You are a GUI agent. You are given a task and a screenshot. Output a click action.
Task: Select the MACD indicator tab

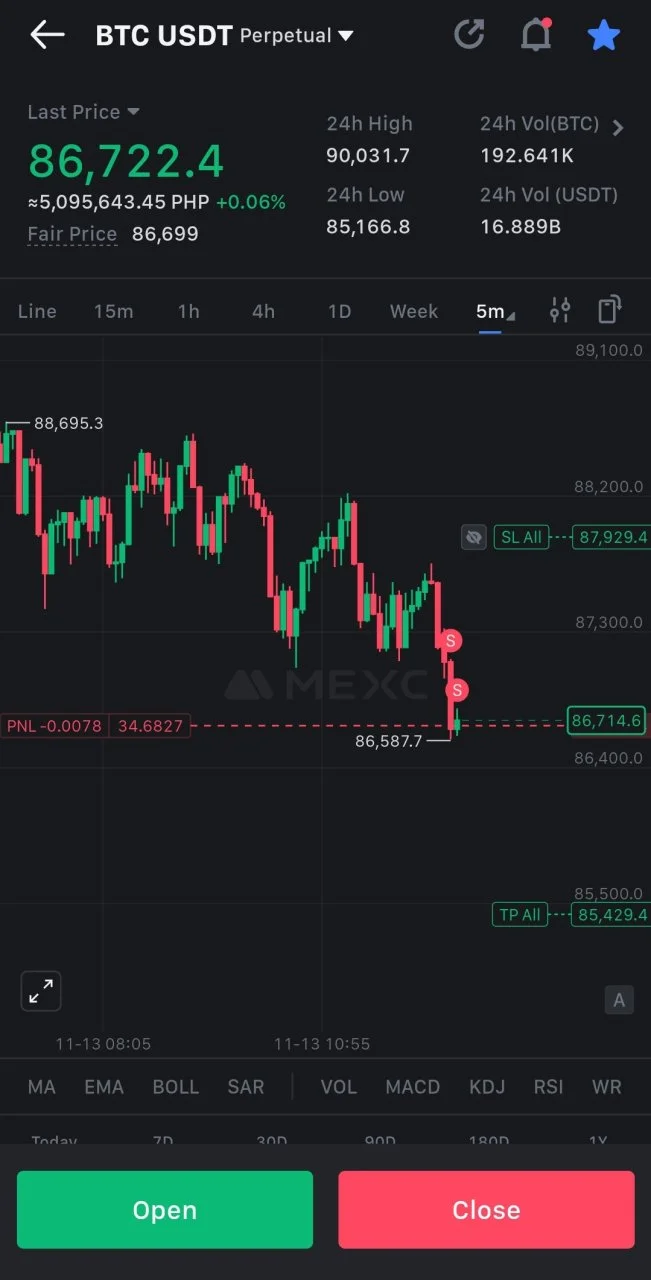[x=413, y=1087]
